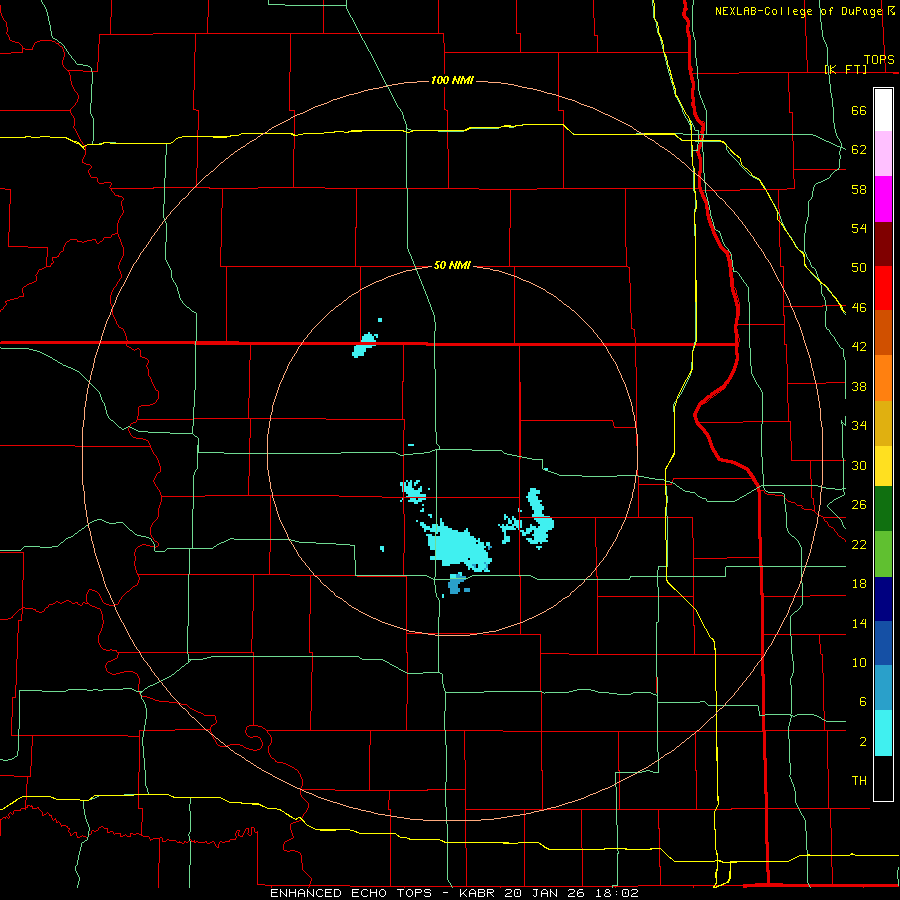
Task: Click the 'KABR' station identifier
Action: point(479,893)
